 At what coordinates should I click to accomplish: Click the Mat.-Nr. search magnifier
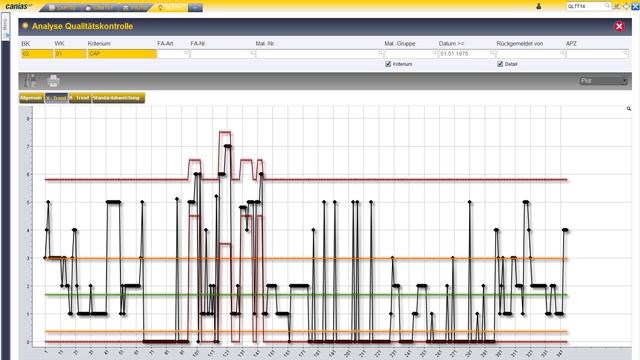pyautogui.click(x=380, y=53)
